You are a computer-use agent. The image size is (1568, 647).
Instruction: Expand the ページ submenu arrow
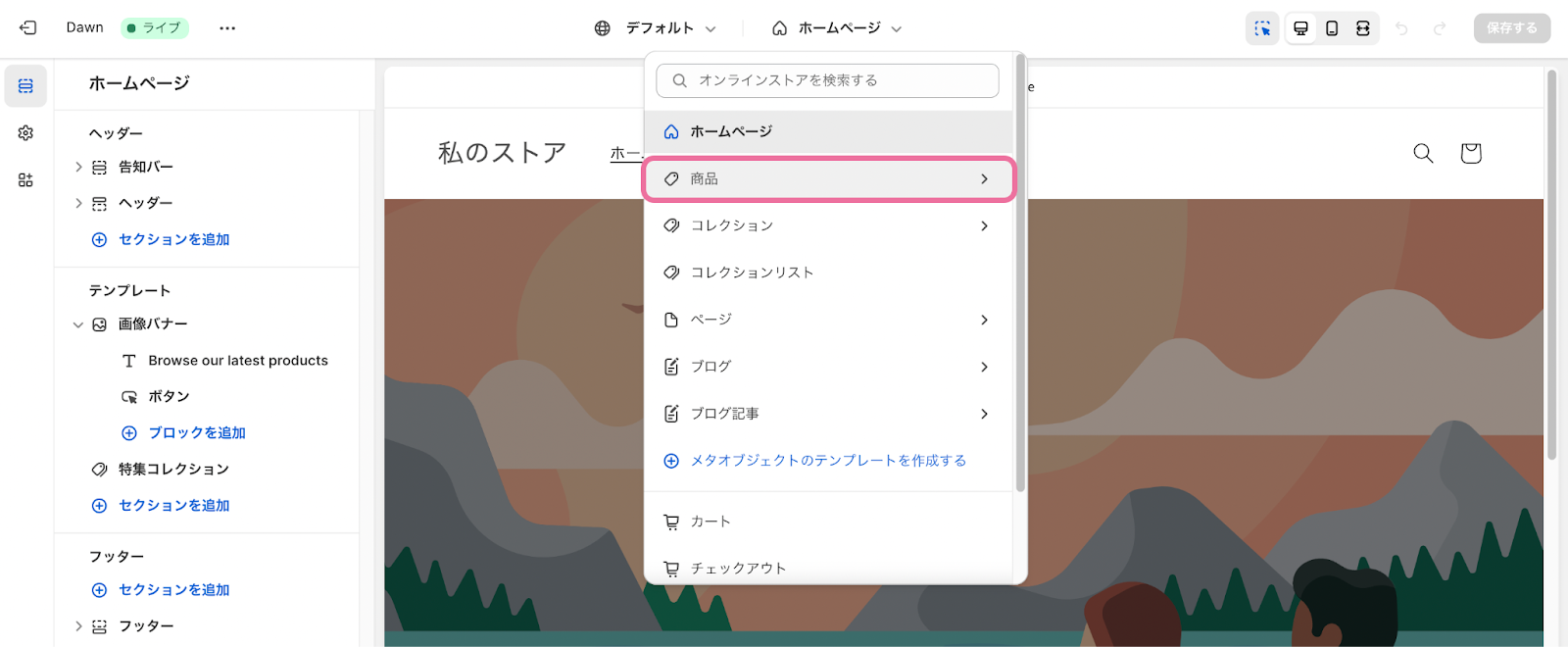984,321
